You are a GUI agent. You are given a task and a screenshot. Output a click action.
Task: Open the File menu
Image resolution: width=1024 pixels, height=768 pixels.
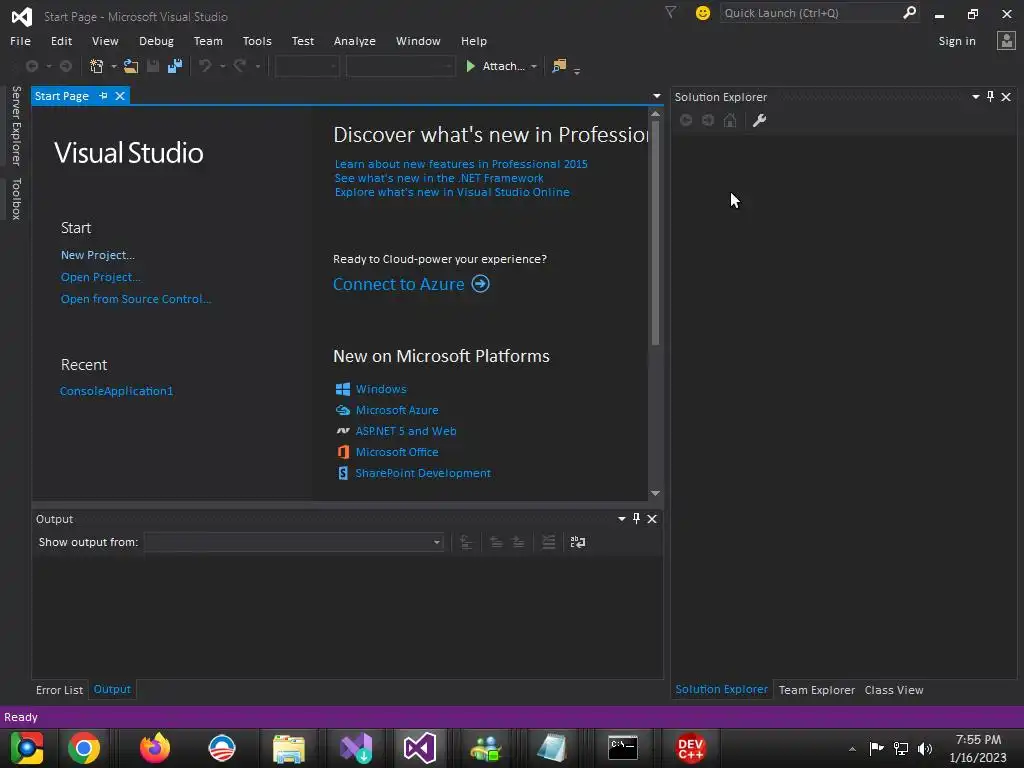(20, 40)
